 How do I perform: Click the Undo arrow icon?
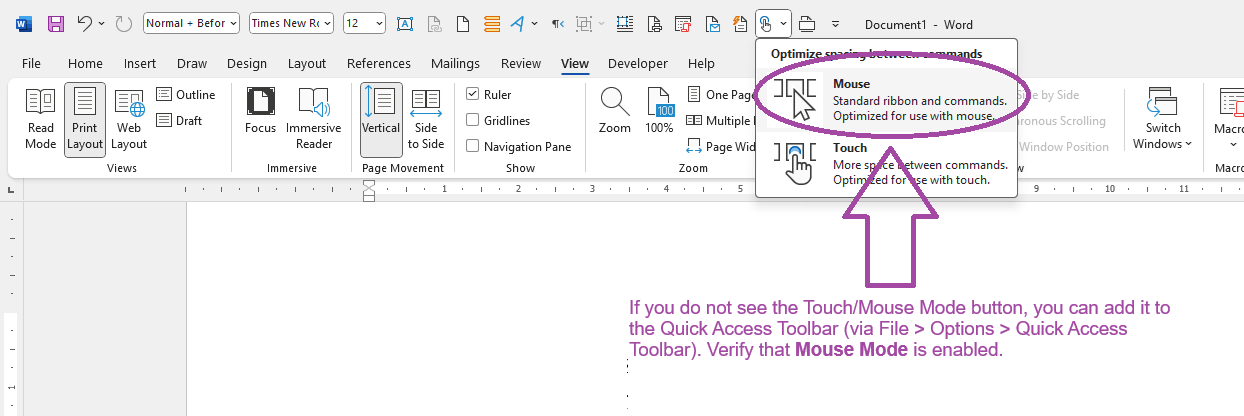85,23
